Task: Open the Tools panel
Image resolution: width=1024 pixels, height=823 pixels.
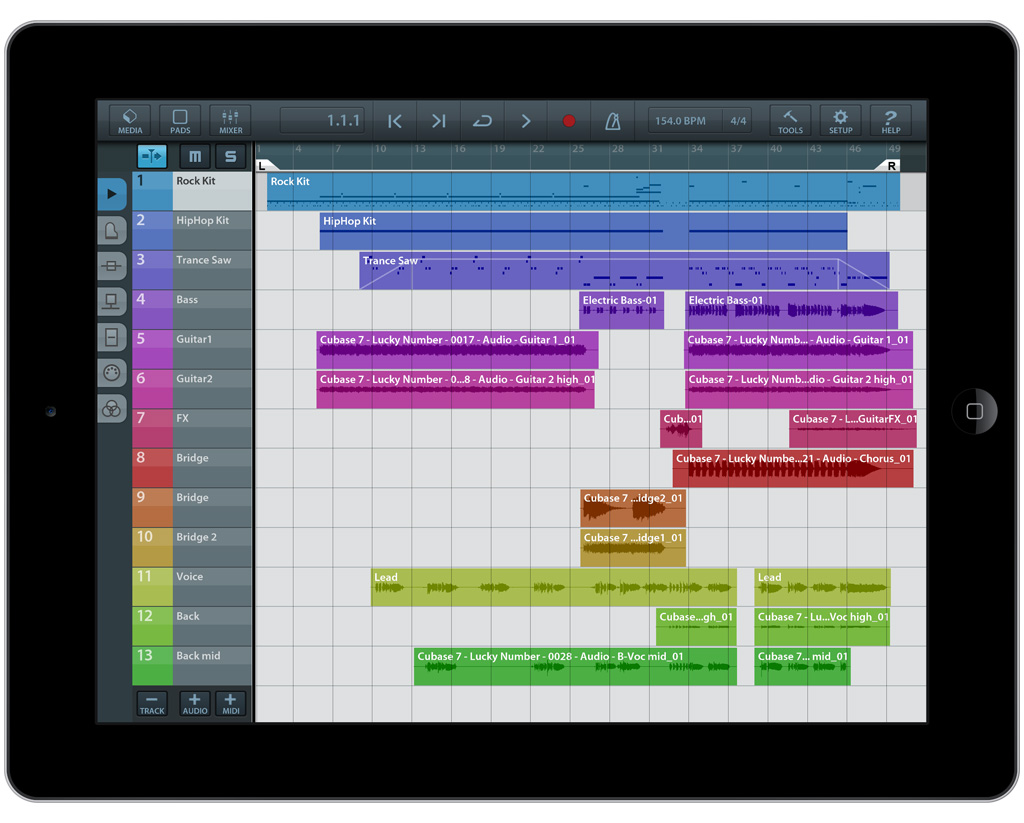Action: pyautogui.click(x=790, y=120)
